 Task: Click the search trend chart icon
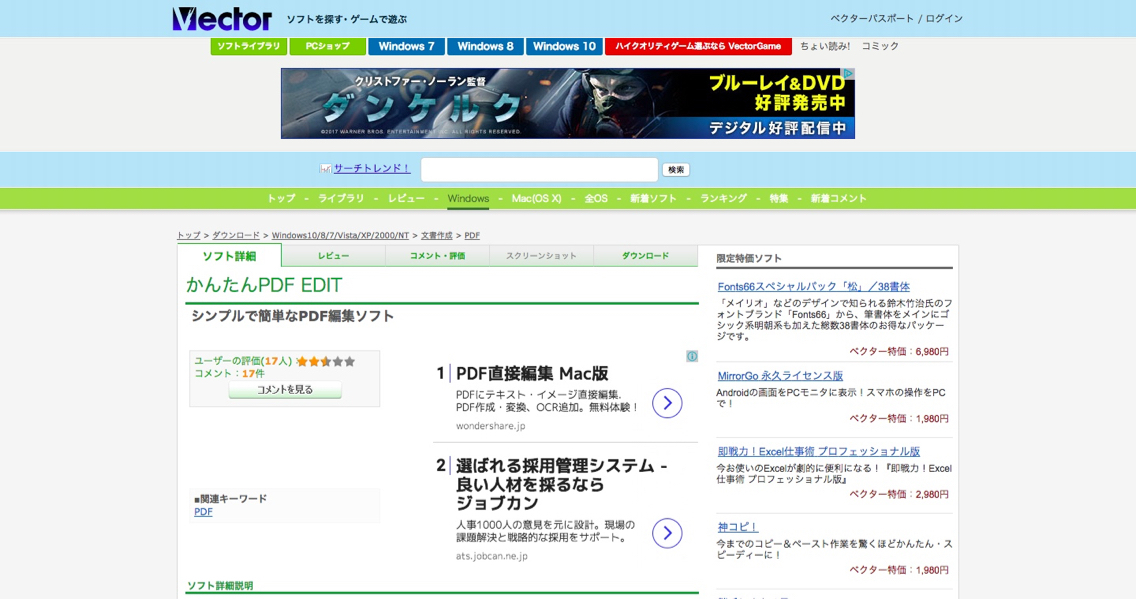(325, 169)
